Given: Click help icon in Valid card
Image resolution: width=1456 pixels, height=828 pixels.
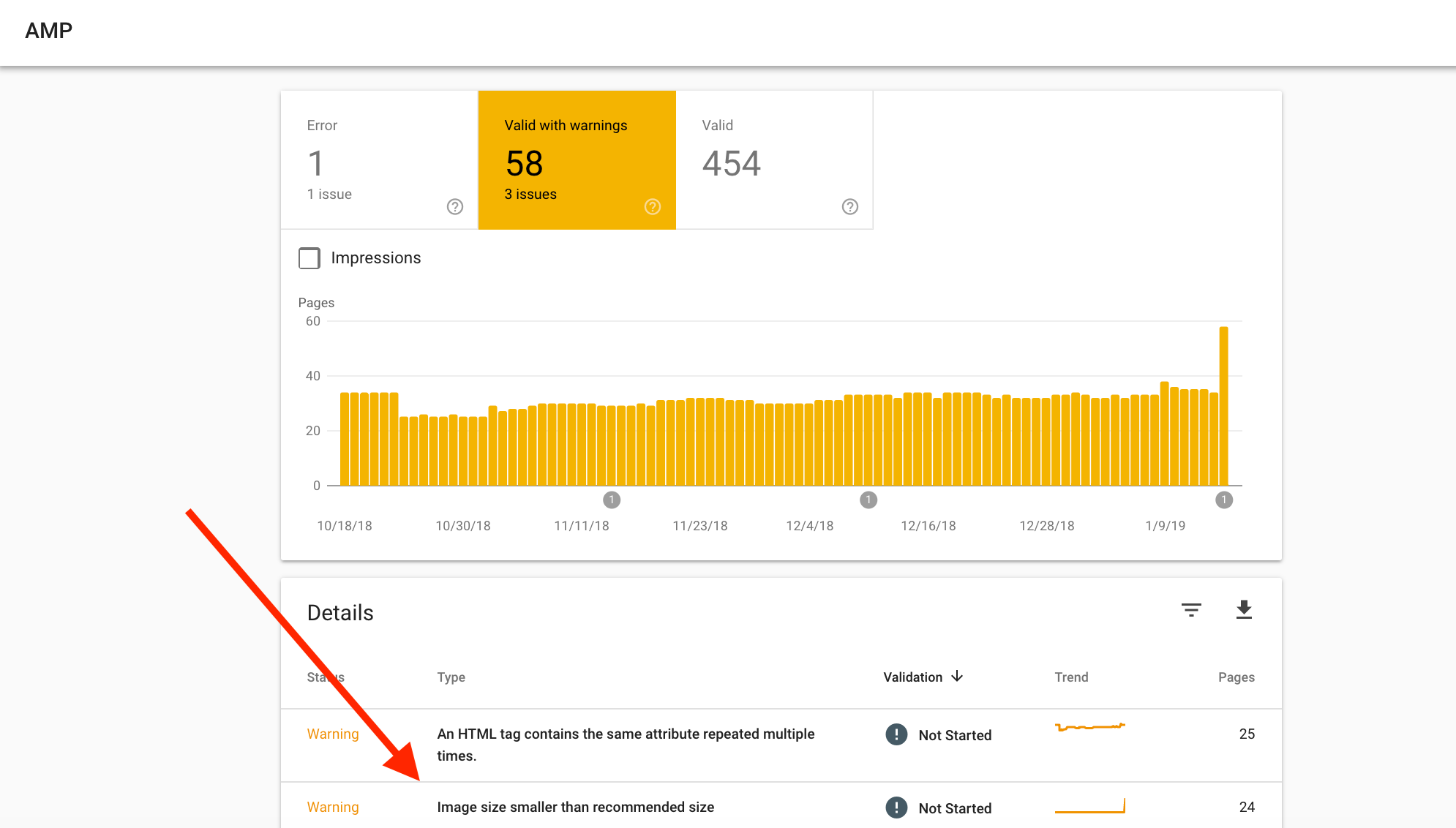Looking at the screenshot, I should click(x=850, y=207).
